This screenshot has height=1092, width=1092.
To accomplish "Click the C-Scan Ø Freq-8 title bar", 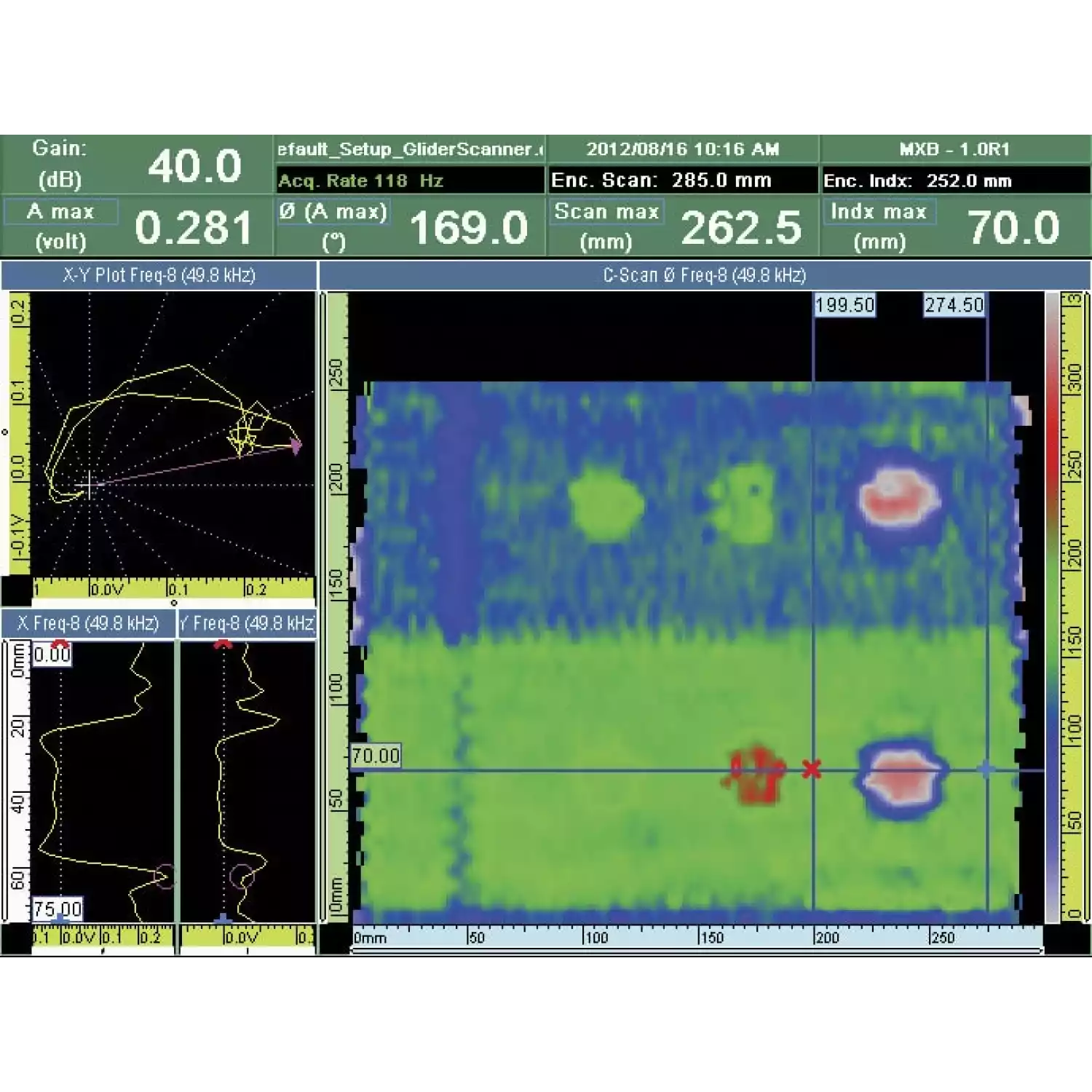I will coord(704,275).
